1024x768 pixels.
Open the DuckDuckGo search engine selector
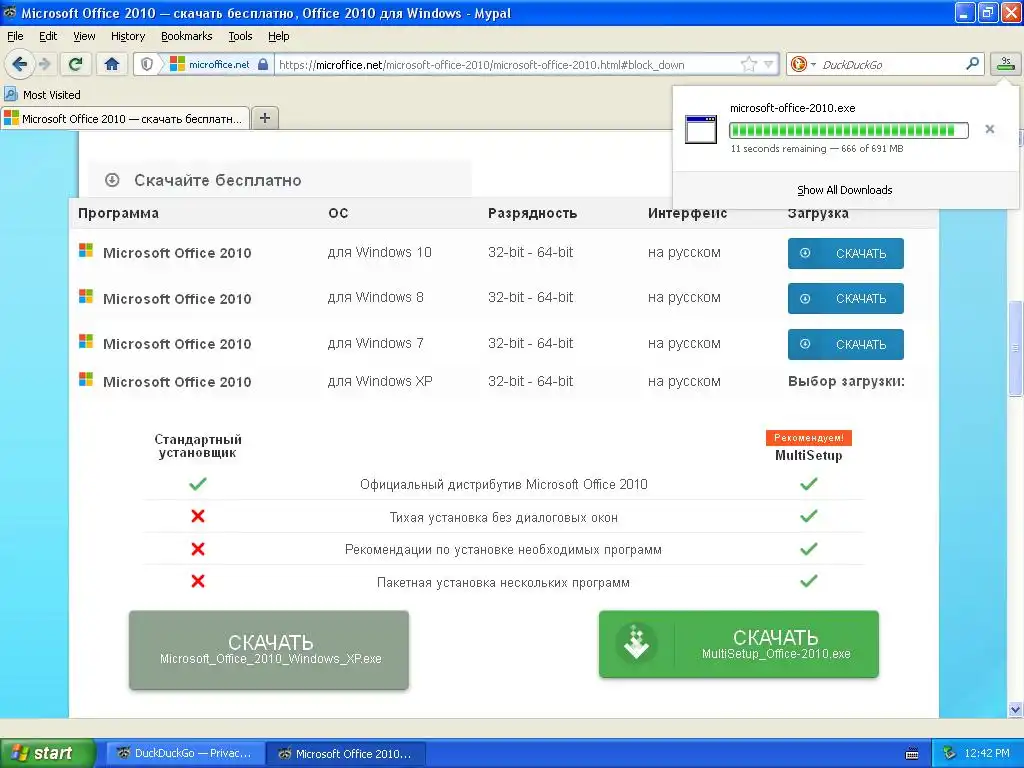(803, 64)
